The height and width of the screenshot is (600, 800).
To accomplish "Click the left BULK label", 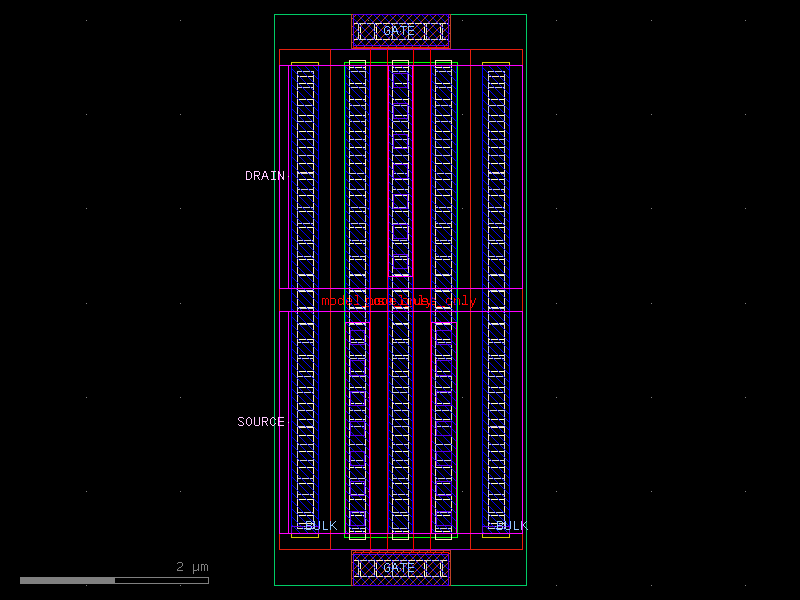I will click(321, 525).
